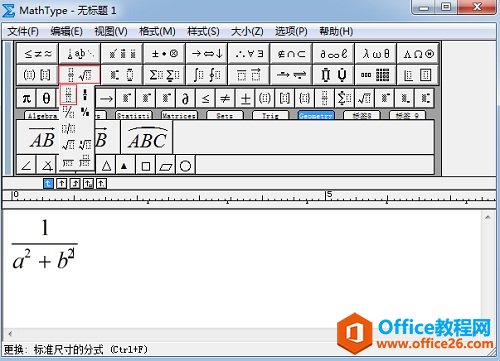Image resolution: width=500 pixels, height=361 pixels.
Task: Insert the theta symbol from small bar
Action: coord(46,99)
